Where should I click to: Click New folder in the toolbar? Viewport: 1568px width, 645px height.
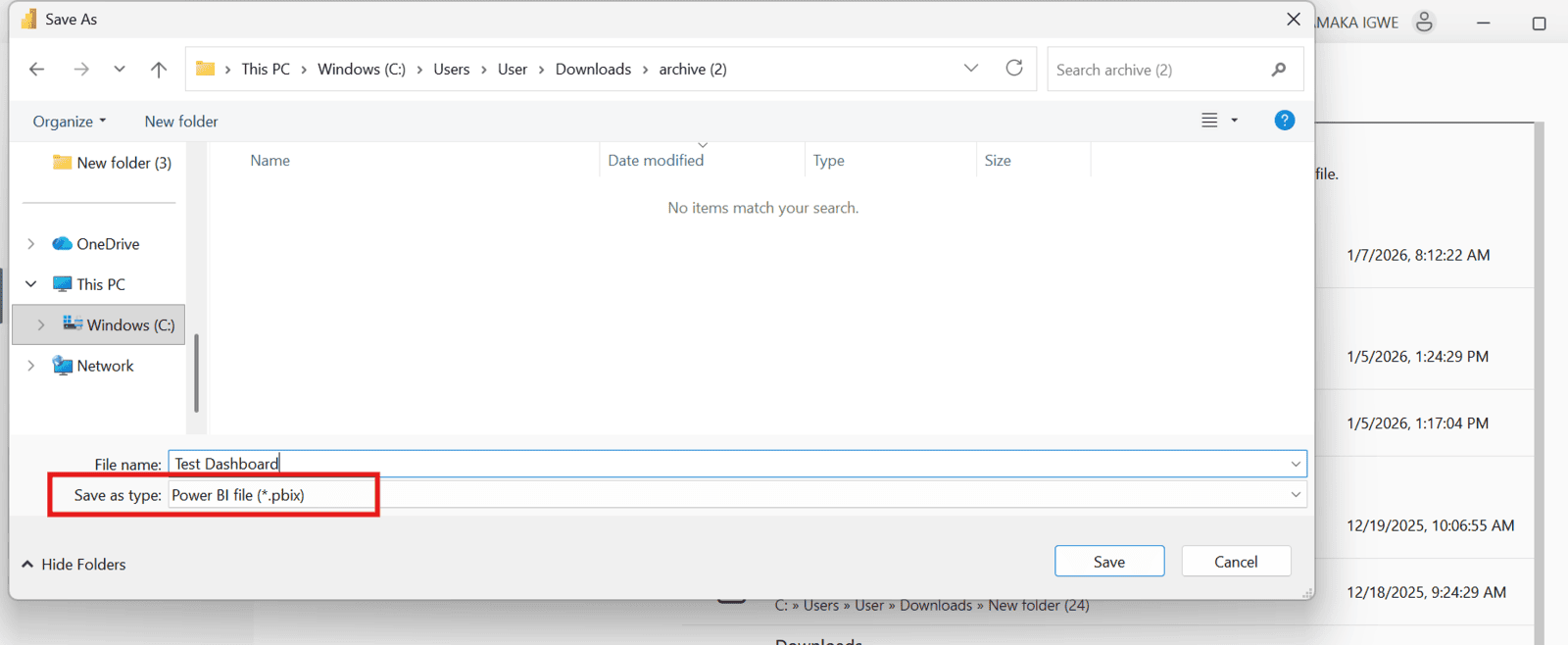181,122
